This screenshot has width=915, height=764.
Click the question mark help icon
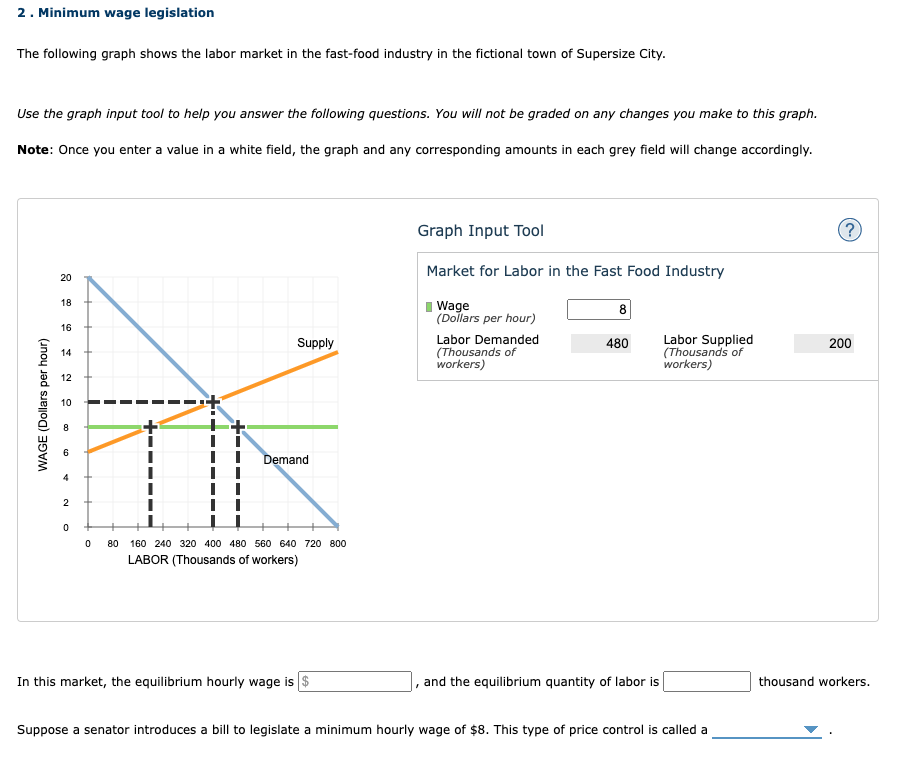850,229
